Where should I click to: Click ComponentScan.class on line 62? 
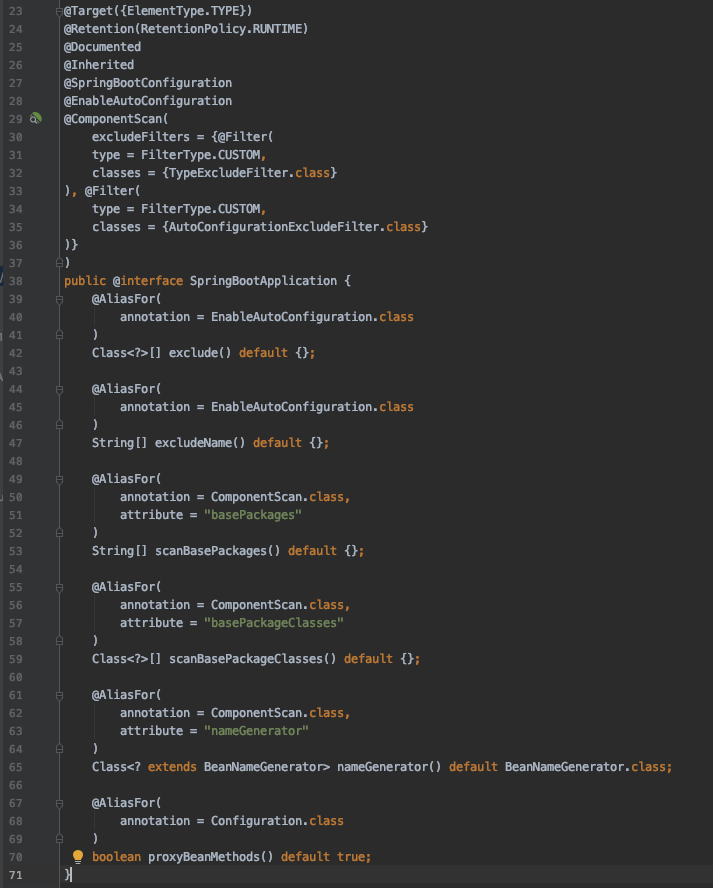[277, 713]
